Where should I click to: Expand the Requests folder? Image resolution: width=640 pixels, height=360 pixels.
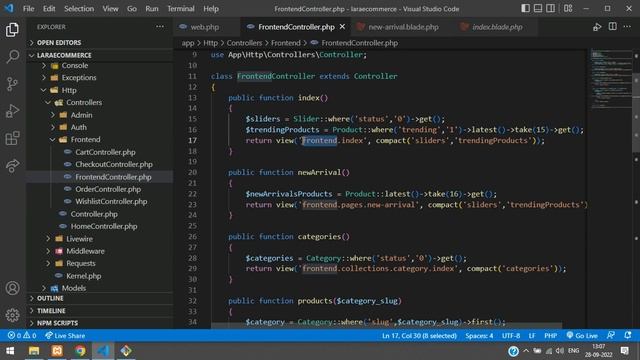click(80, 263)
